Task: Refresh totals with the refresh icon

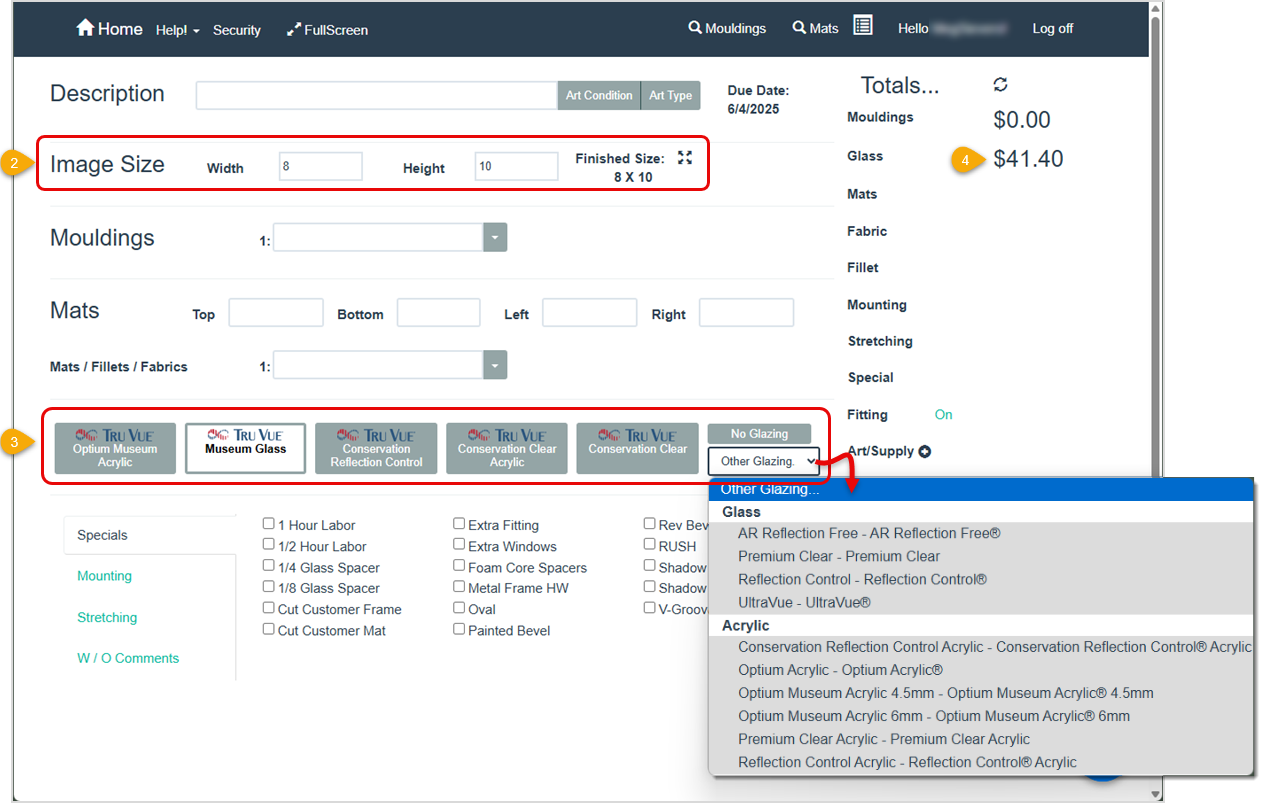Action: point(1000,85)
